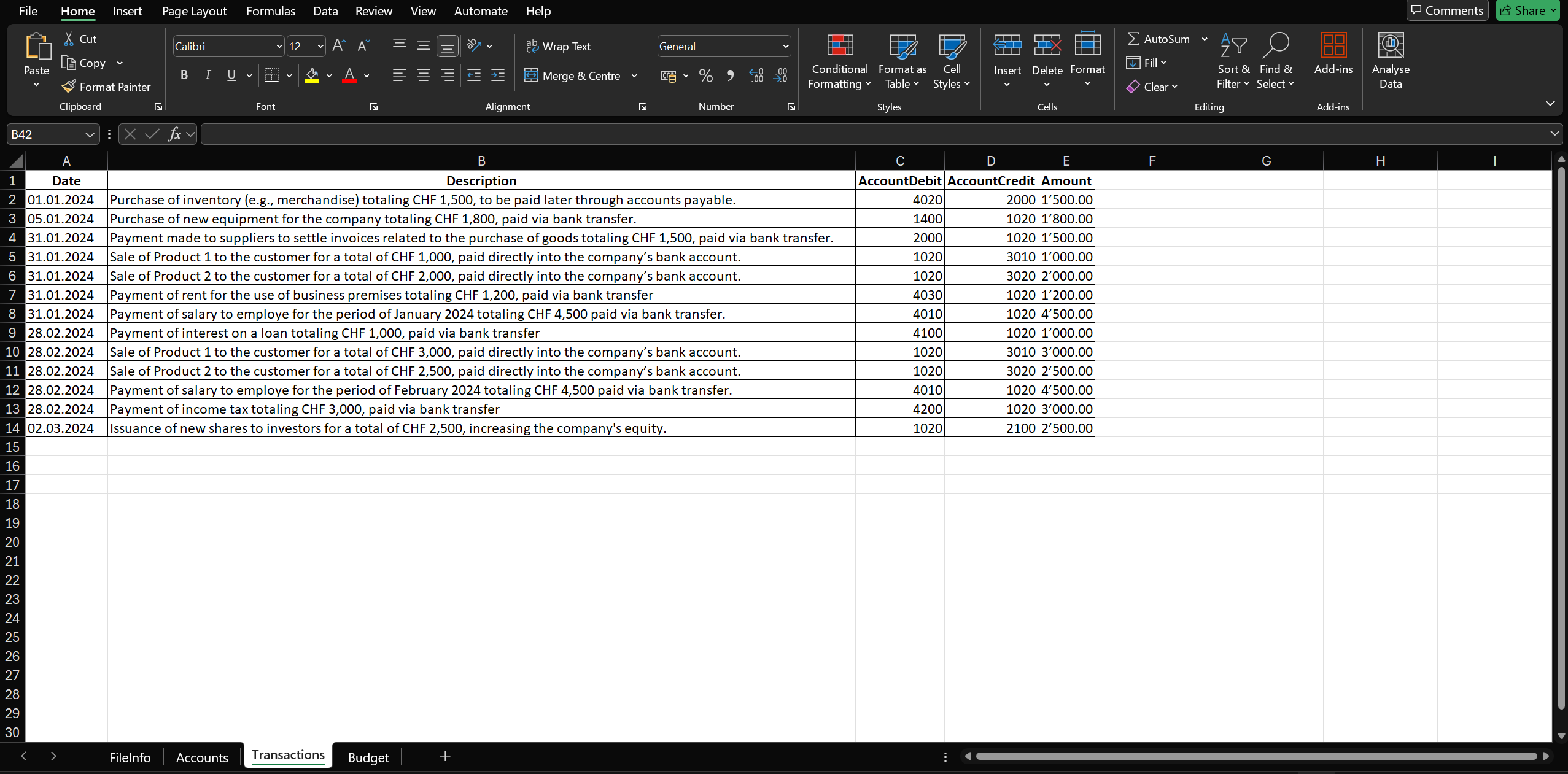Image resolution: width=1568 pixels, height=774 pixels.
Task: Toggle Wrap Text on
Action: [x=558, y=47]
